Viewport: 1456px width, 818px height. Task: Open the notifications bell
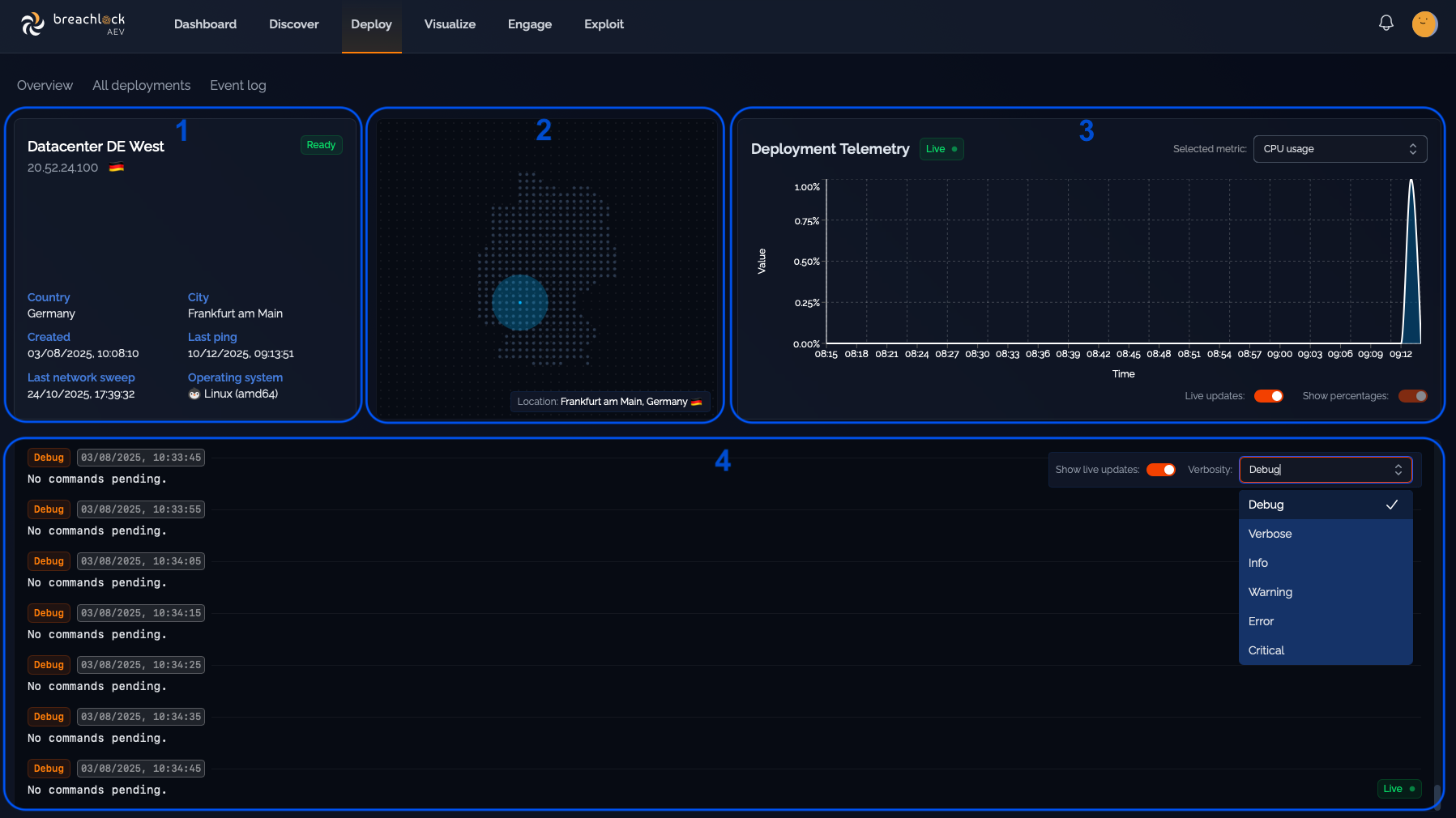(1386, 23)
